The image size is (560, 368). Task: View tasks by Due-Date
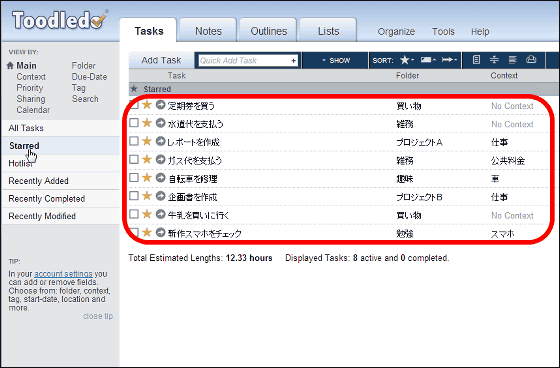(89, 77)
